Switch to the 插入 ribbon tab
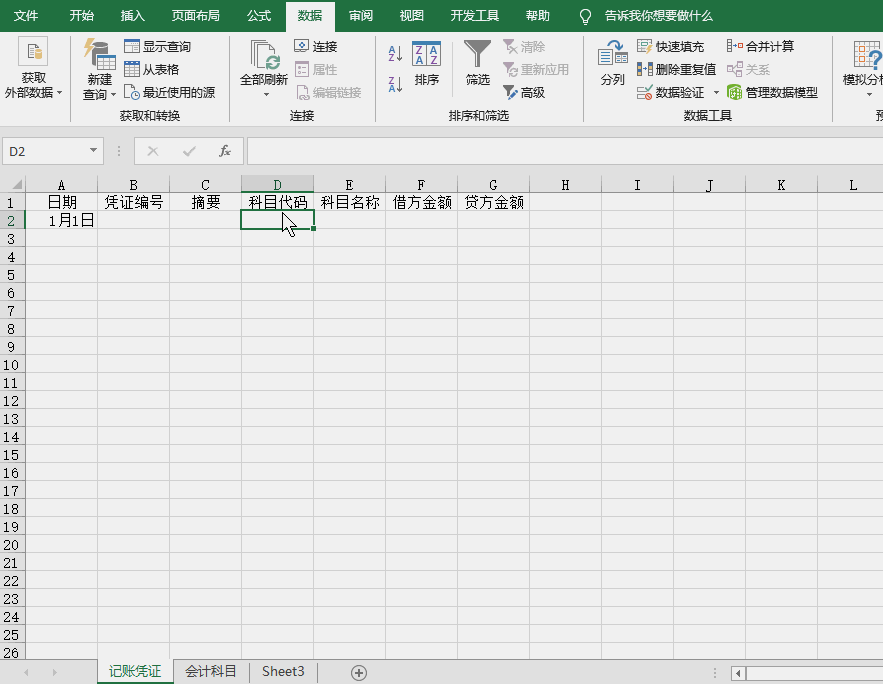This screenshot has width=883, height=684. pyautogui.click(x=133, y=16)
